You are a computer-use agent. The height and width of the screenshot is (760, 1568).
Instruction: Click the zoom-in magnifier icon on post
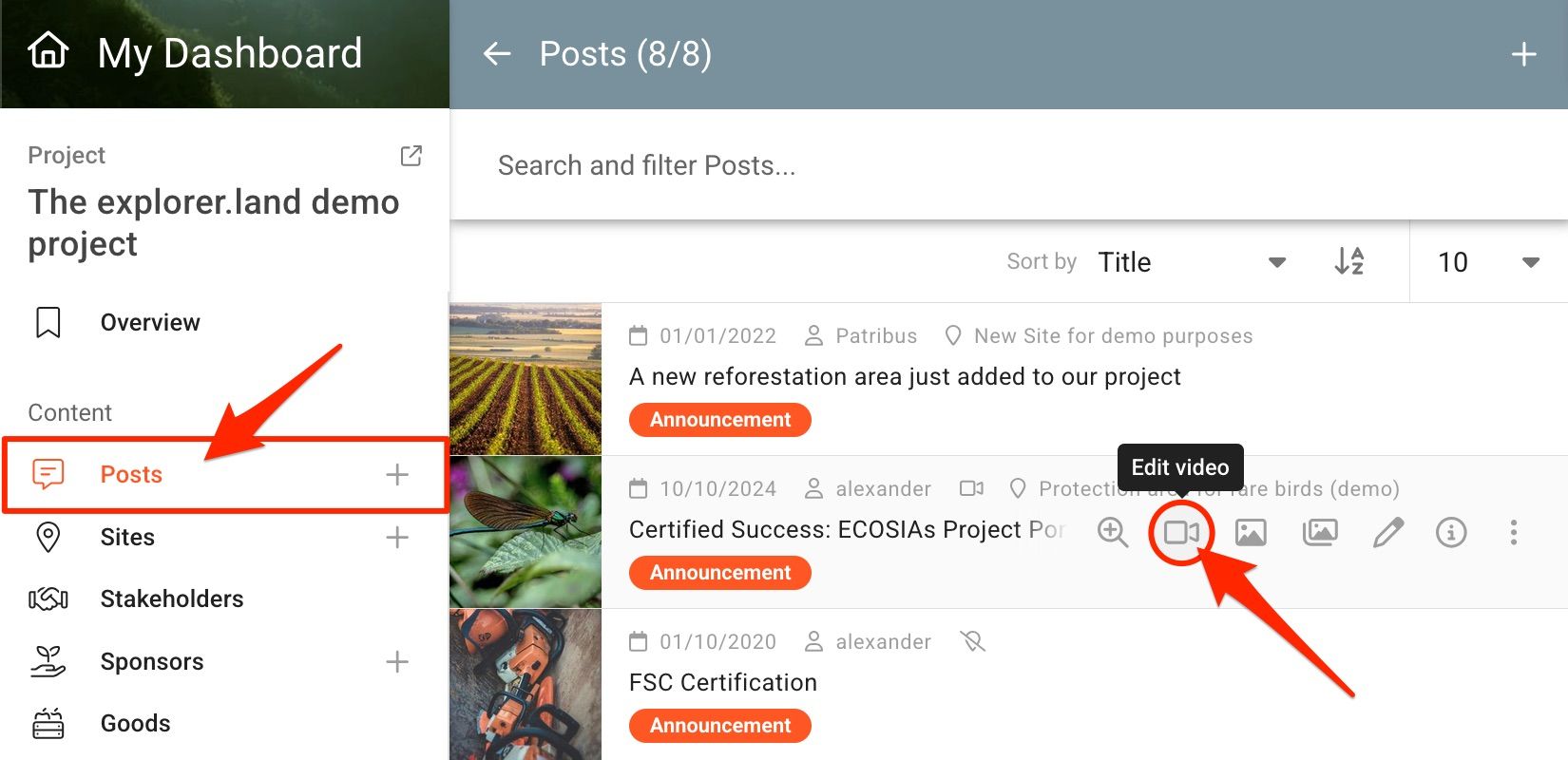(1112, 532)
